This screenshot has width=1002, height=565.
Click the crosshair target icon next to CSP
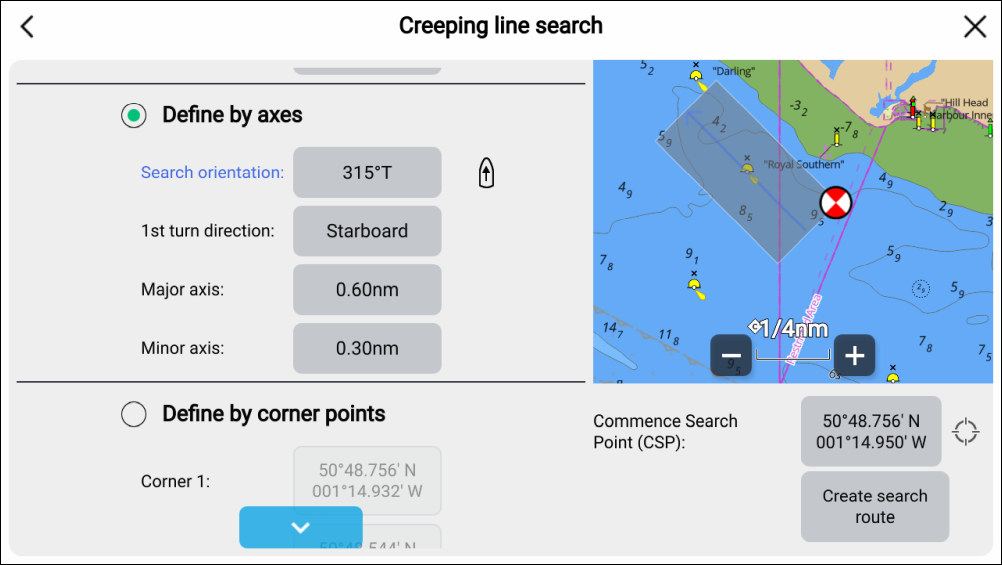click(965, 432)
